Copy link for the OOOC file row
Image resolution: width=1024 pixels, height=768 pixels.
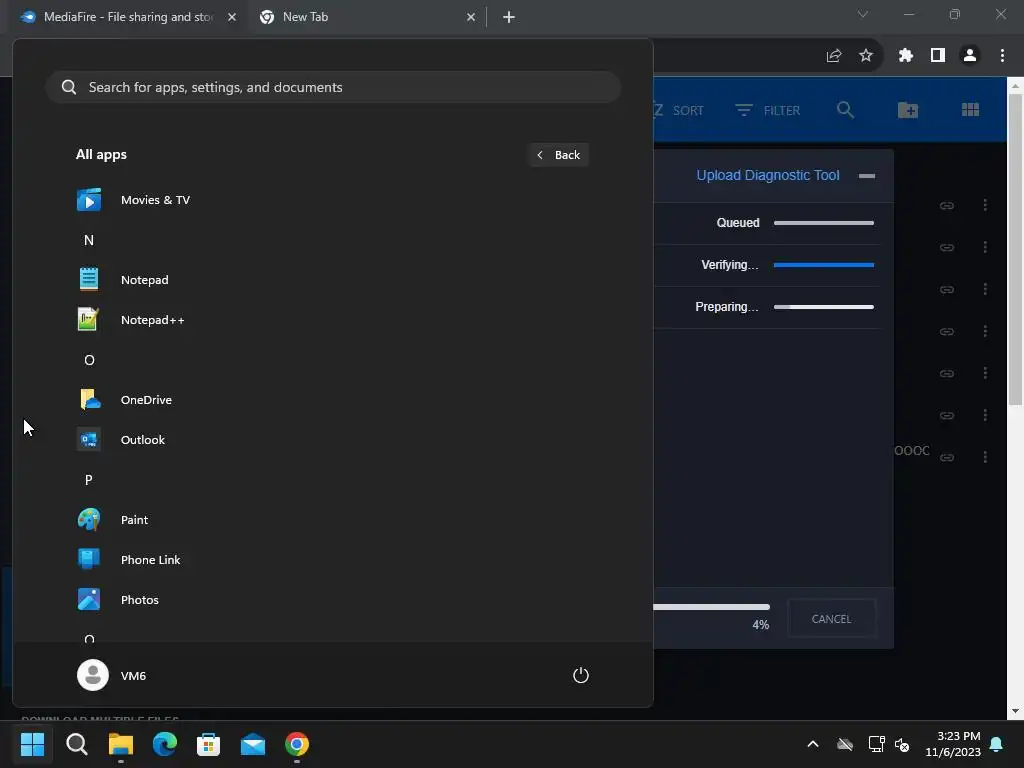tap(946, 457)
